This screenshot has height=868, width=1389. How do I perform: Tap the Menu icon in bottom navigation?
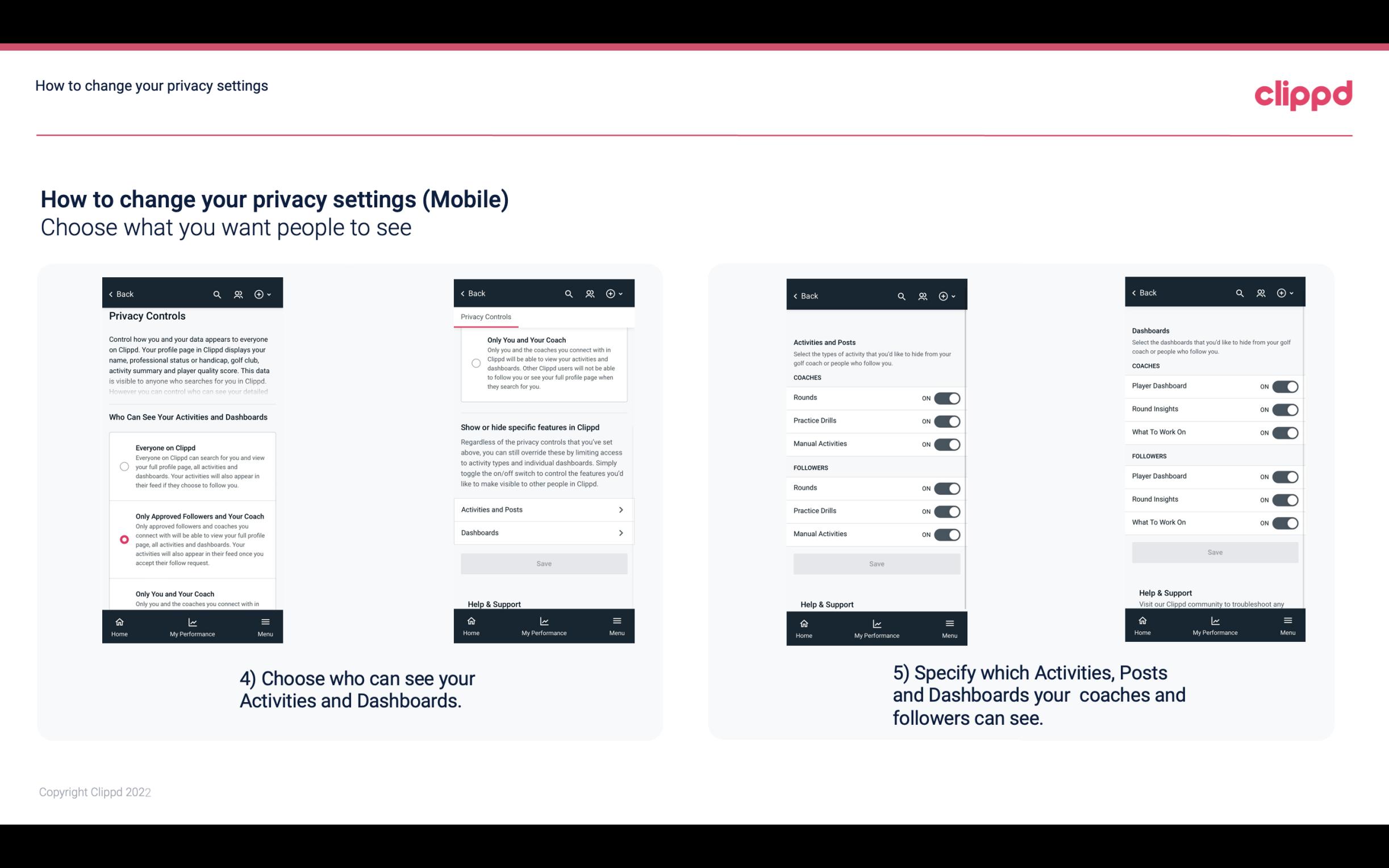(x=265, y=621)
